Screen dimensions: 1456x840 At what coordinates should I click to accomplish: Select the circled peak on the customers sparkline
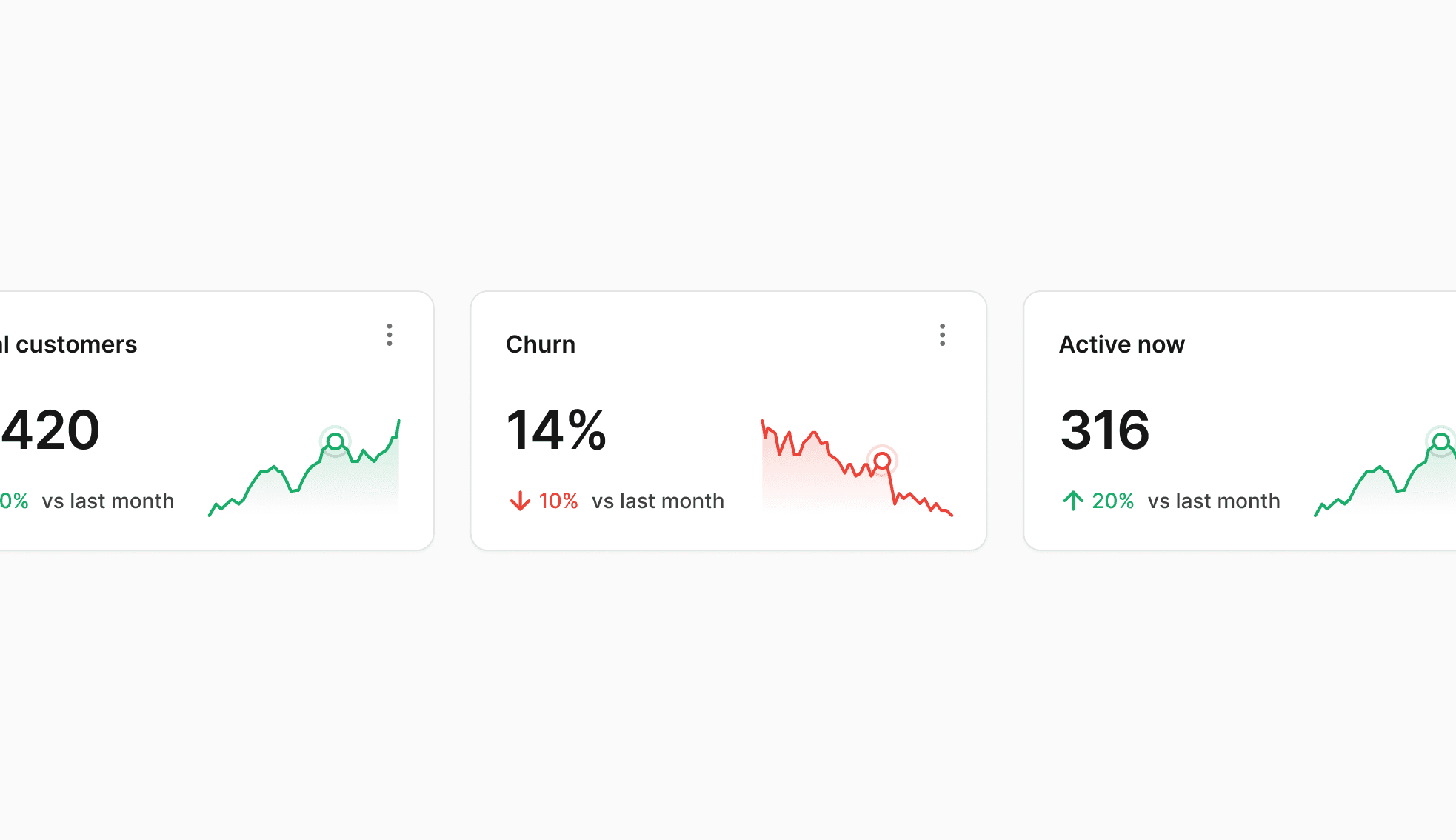tap(335, 442)
